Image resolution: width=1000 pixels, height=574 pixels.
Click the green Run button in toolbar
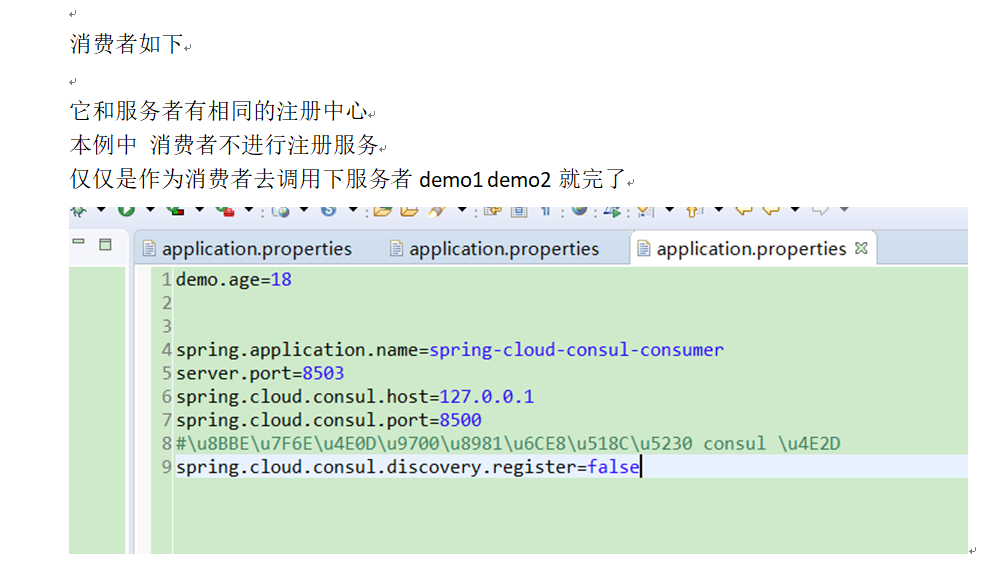tap(126, 210)
